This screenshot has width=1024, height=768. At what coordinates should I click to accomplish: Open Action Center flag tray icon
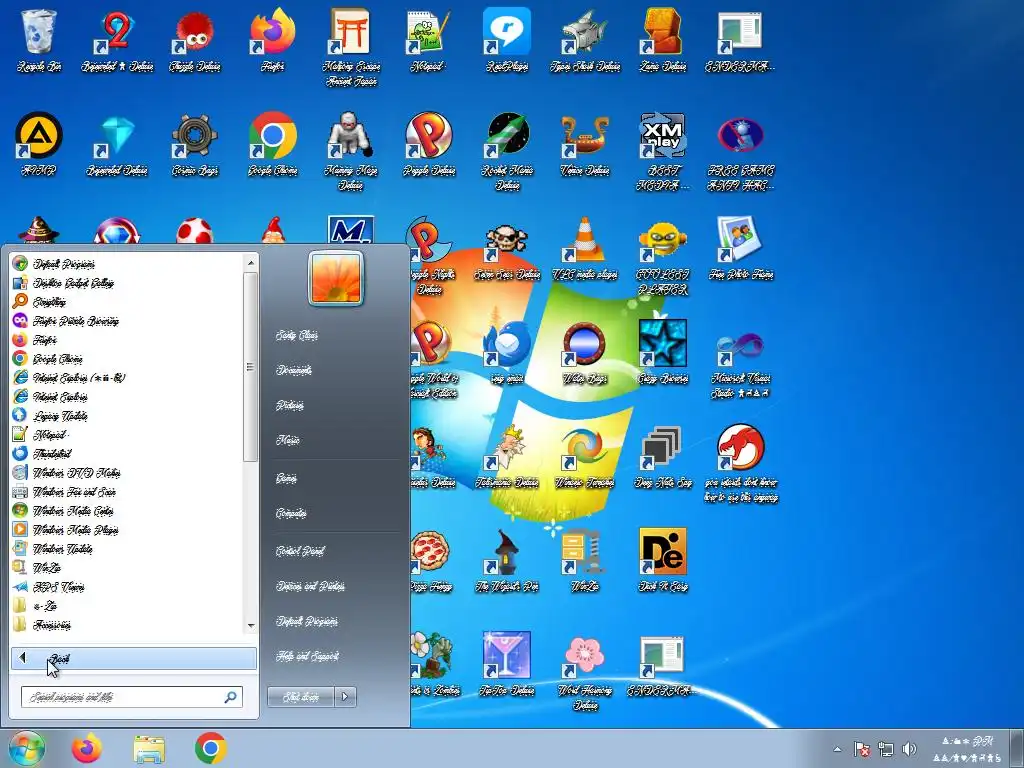(862, 748)
